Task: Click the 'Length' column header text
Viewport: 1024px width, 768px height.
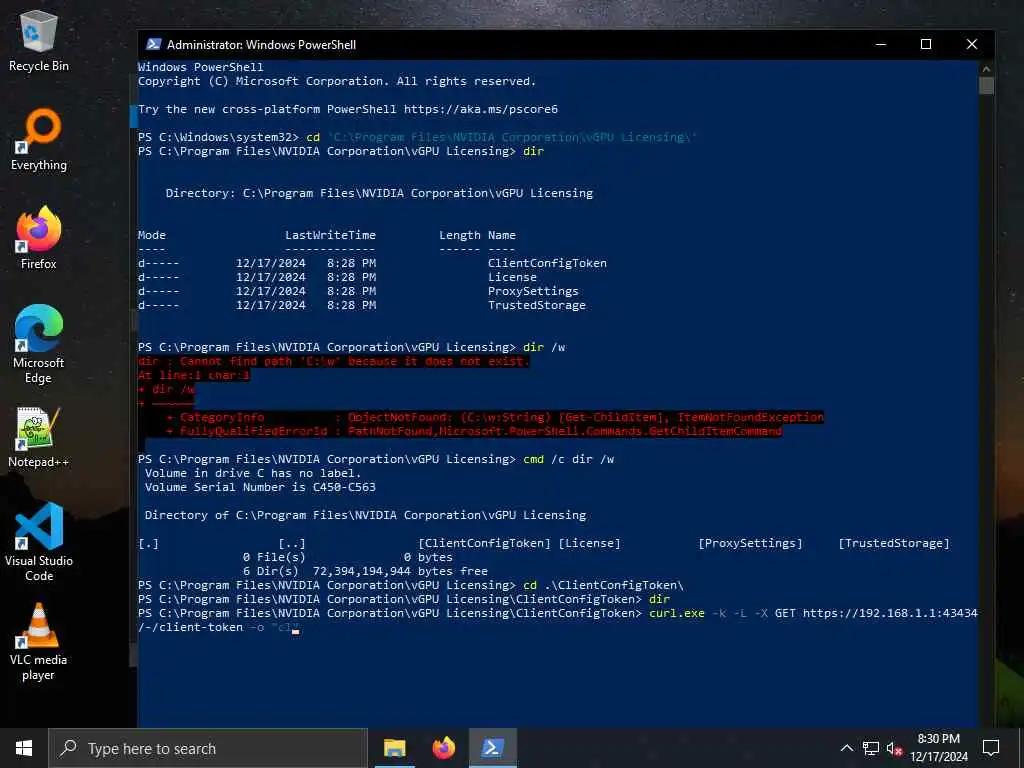Action: coord(460,235)
